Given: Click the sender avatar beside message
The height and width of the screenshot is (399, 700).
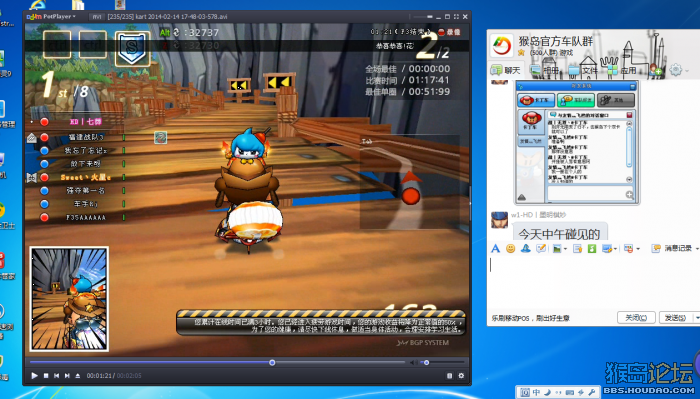Looking at the screenshot, I should pos(500,220).
